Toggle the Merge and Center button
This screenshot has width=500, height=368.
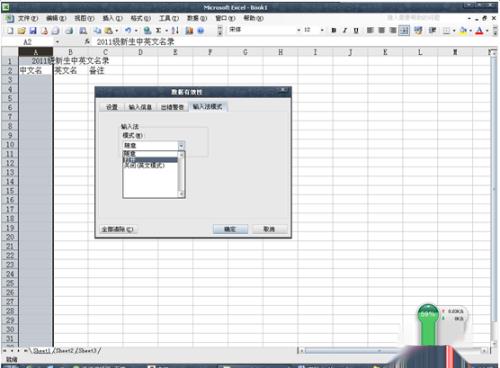(x=404, y=31)
